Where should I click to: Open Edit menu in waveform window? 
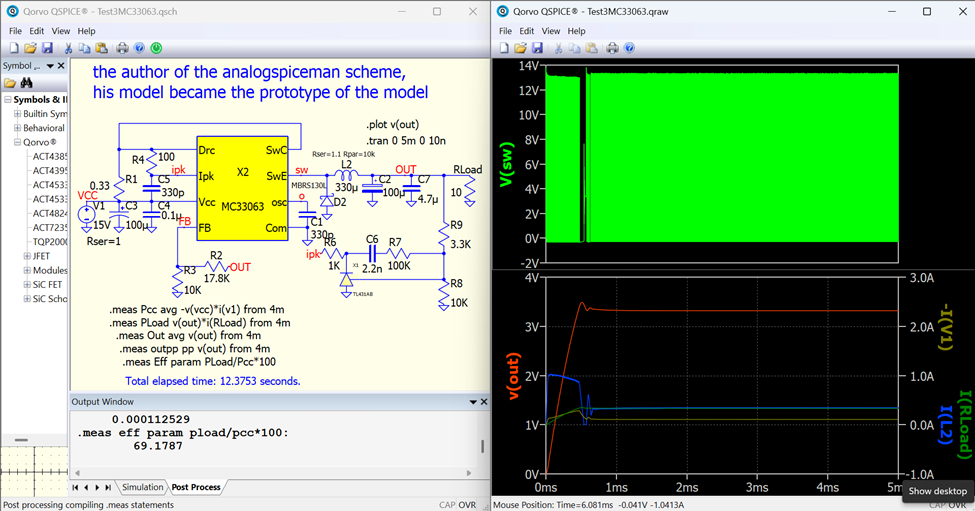pyautogui.click(x=527, y=31)
